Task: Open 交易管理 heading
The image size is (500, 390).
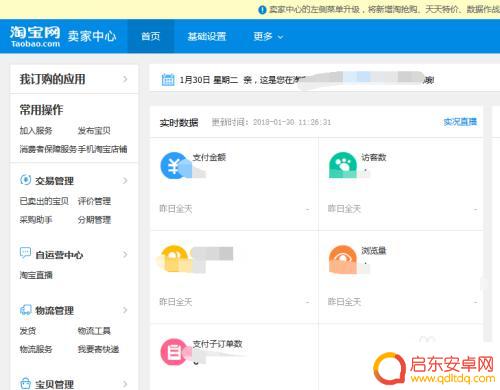Action: pos(54,181)
